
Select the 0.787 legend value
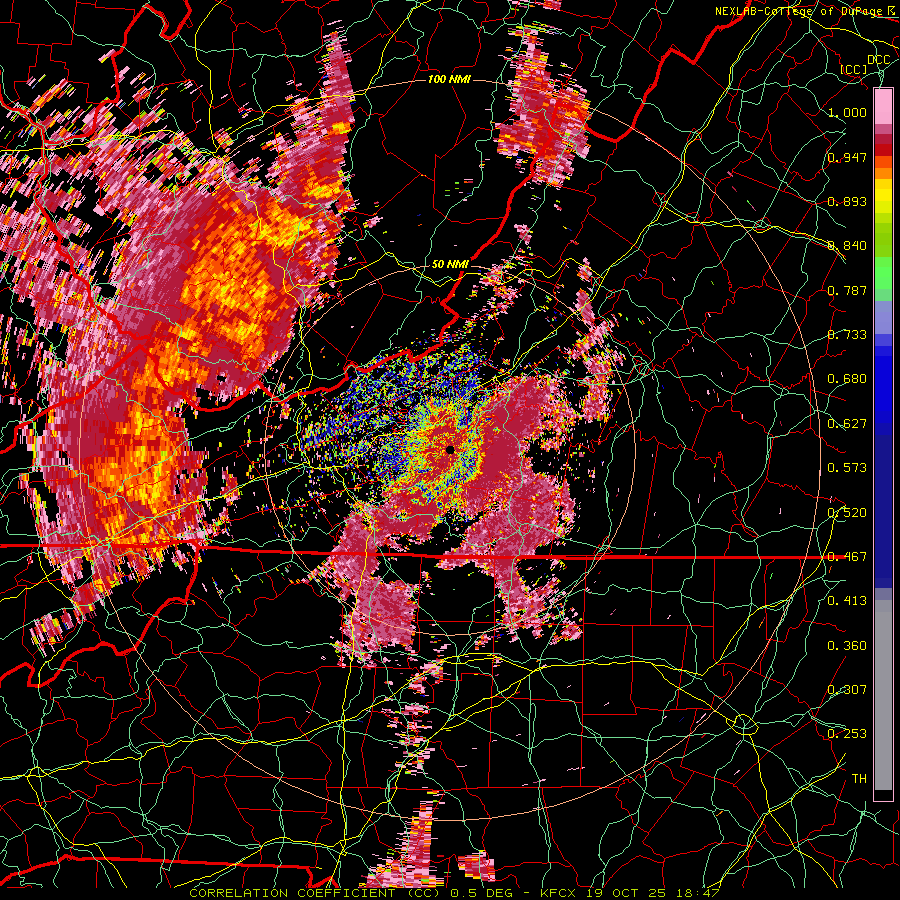tap(847, 290)
